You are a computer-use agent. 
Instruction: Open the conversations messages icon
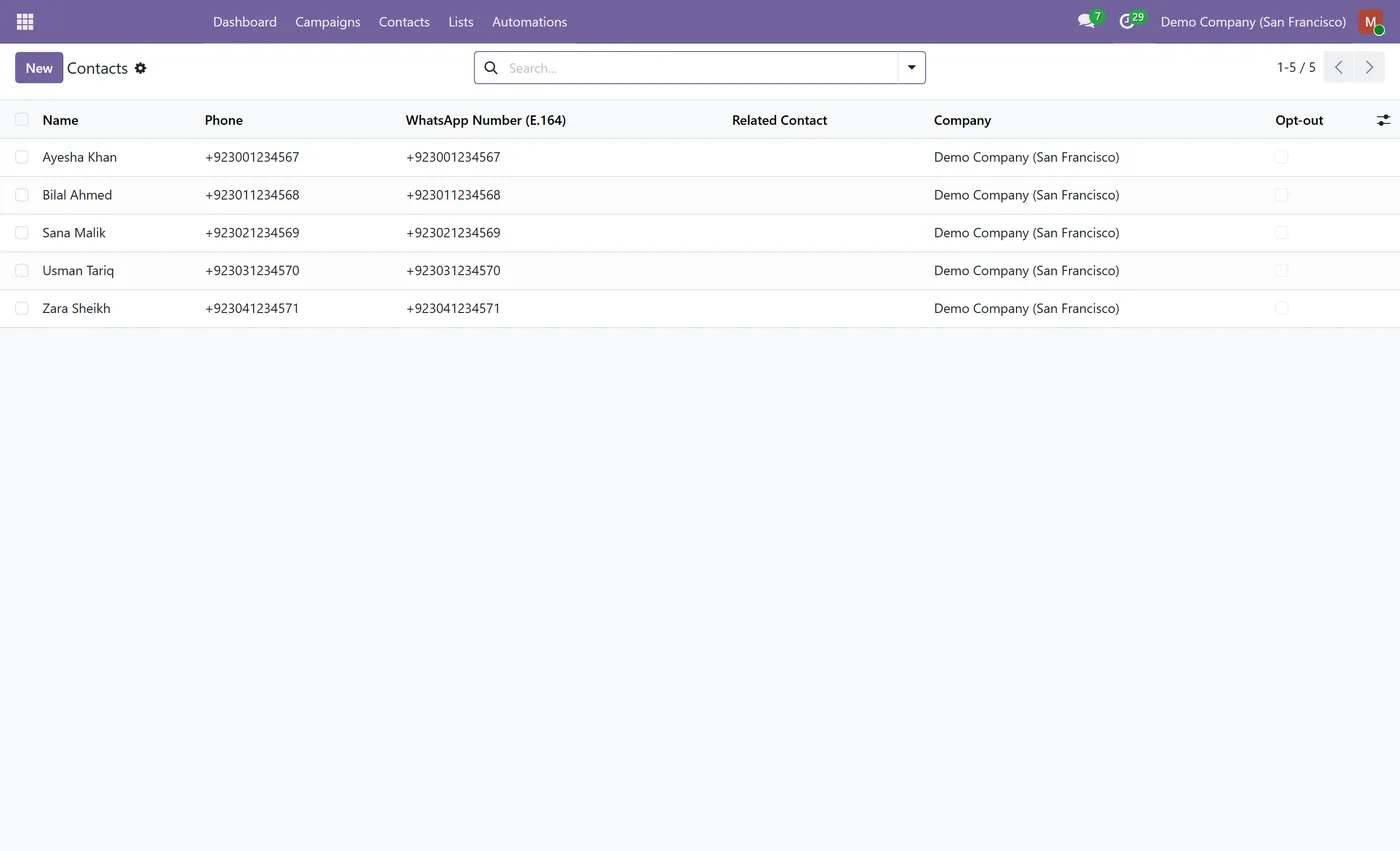[1086, 21]
